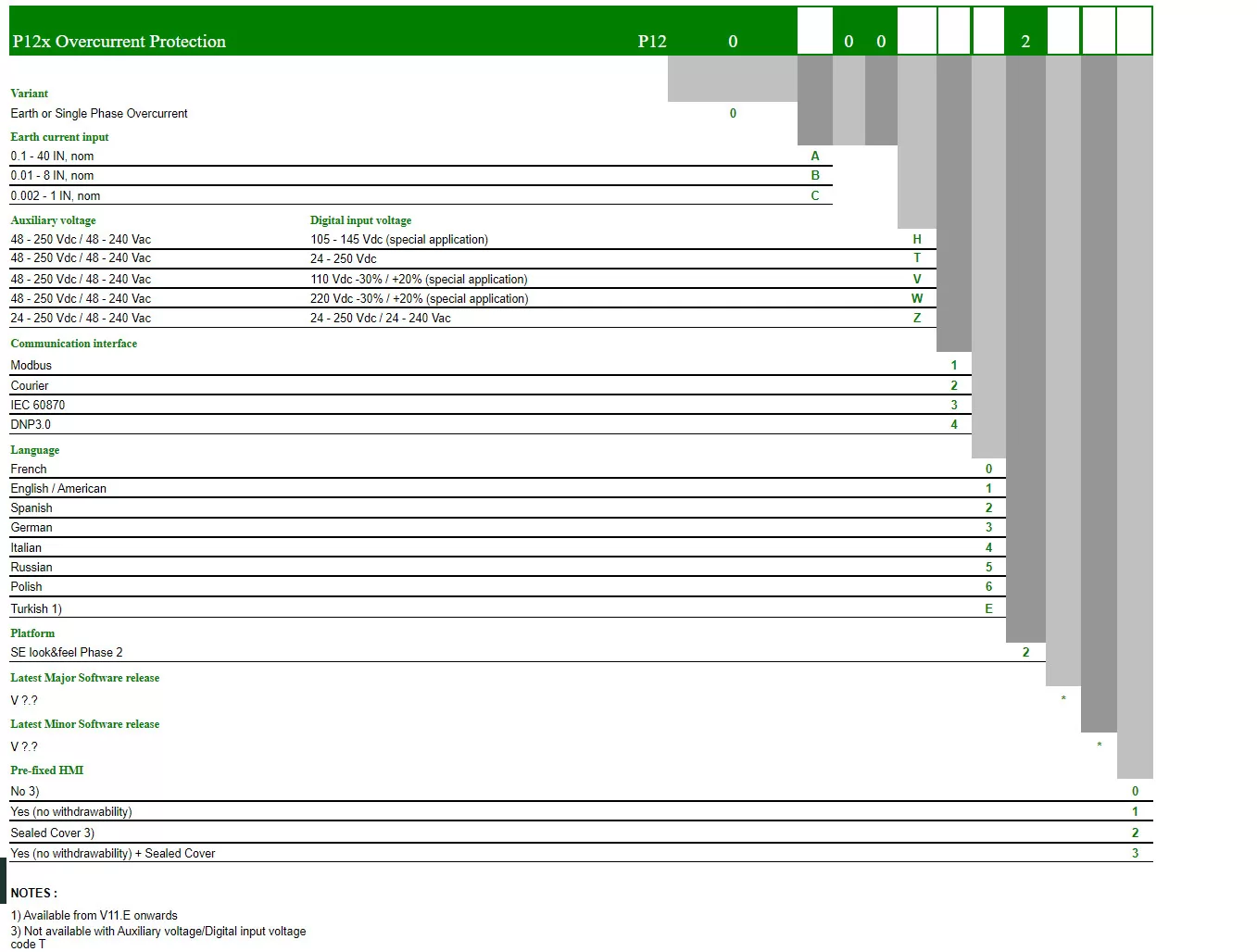
Task: Select the IEC 60870 communication interface row
Action: [x=490, y=405]
